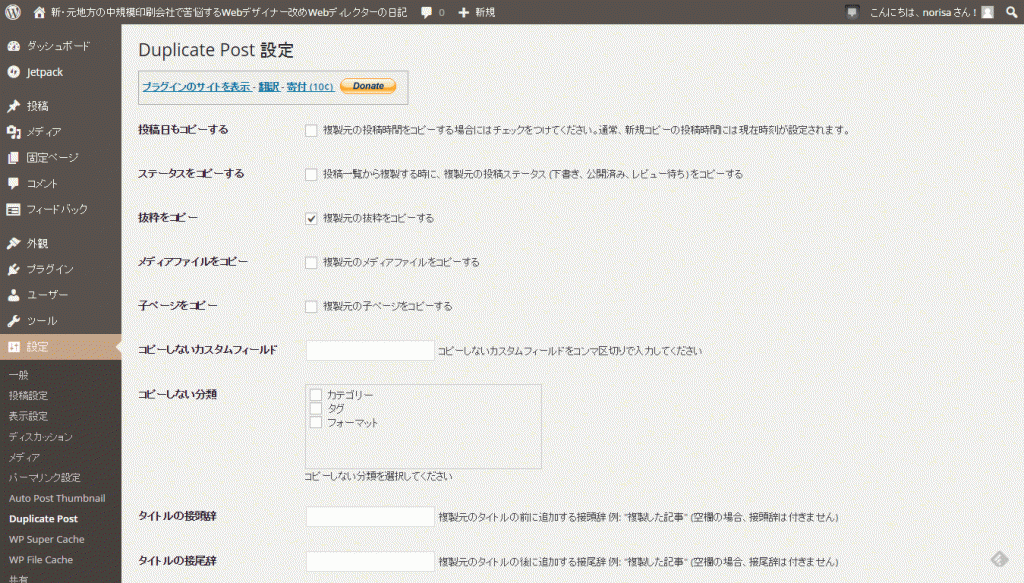Enable the 投稿日もコピーする checkbox
The image size is (1024, 583).
[311, 129]
